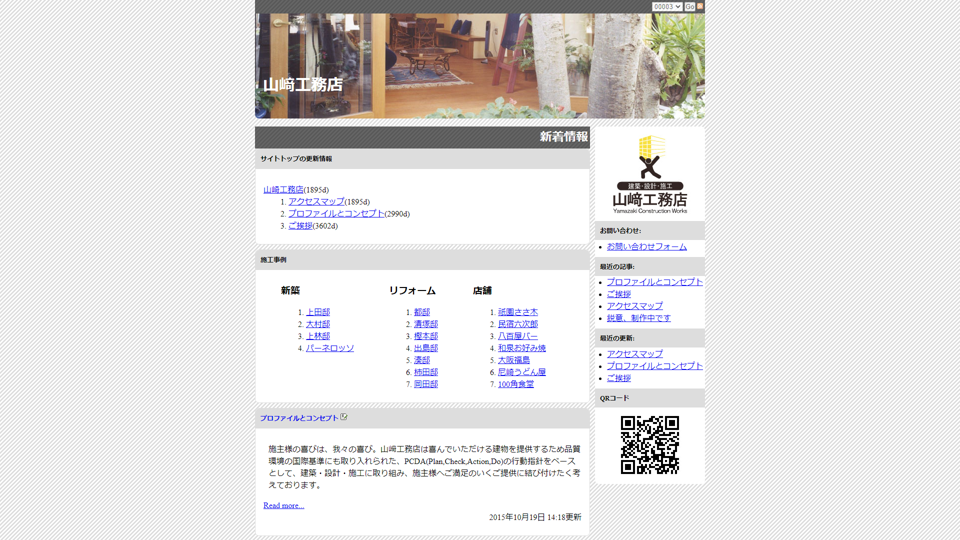The height and width of the screenshot is (540, 960).
Task: Open the 00003 dropdown selector
Action: [x=666, y=7]
